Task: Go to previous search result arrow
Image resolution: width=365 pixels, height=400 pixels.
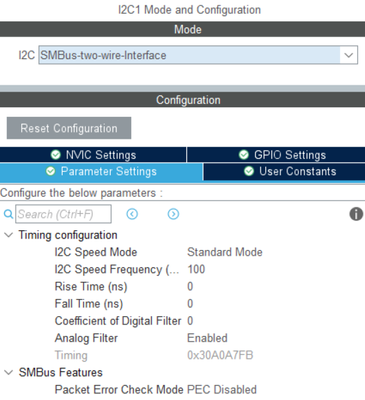Action: [132, 214]
